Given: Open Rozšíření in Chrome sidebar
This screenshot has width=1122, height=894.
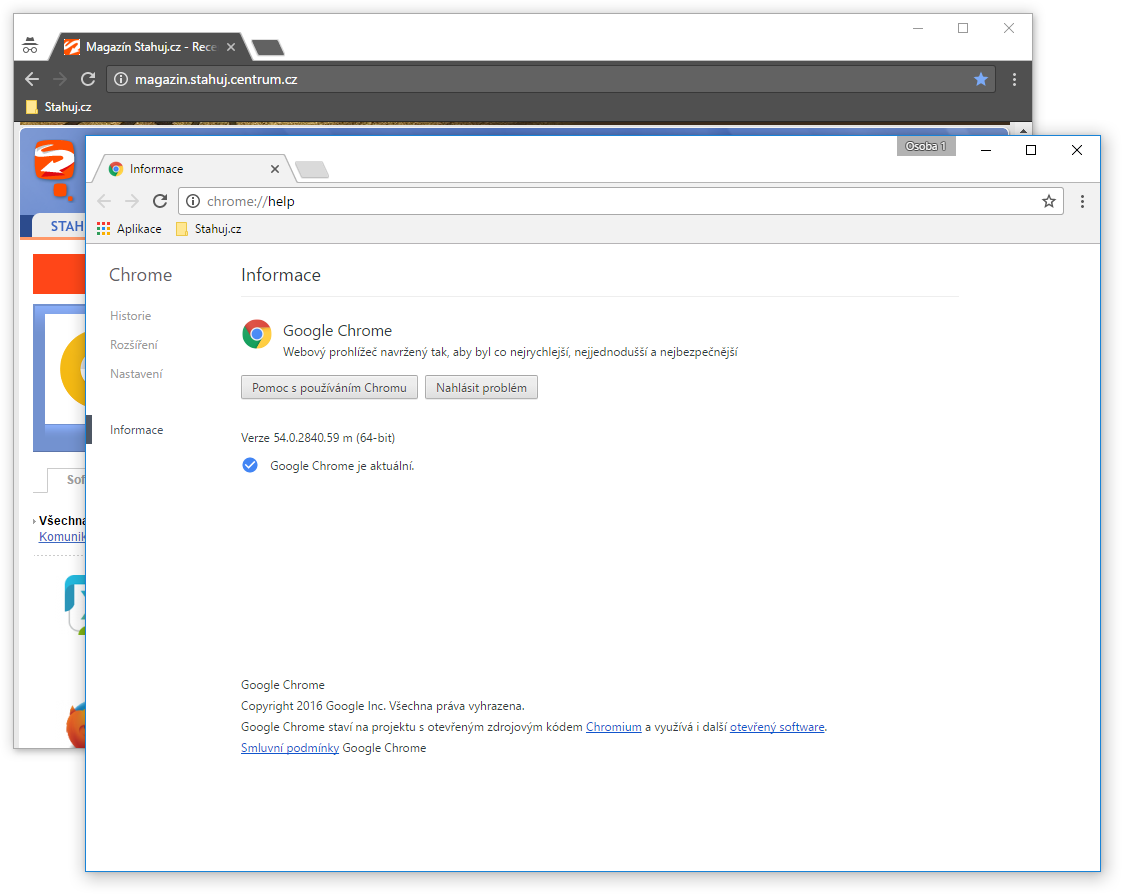Looking at the screenshot, I should [134, 344].
